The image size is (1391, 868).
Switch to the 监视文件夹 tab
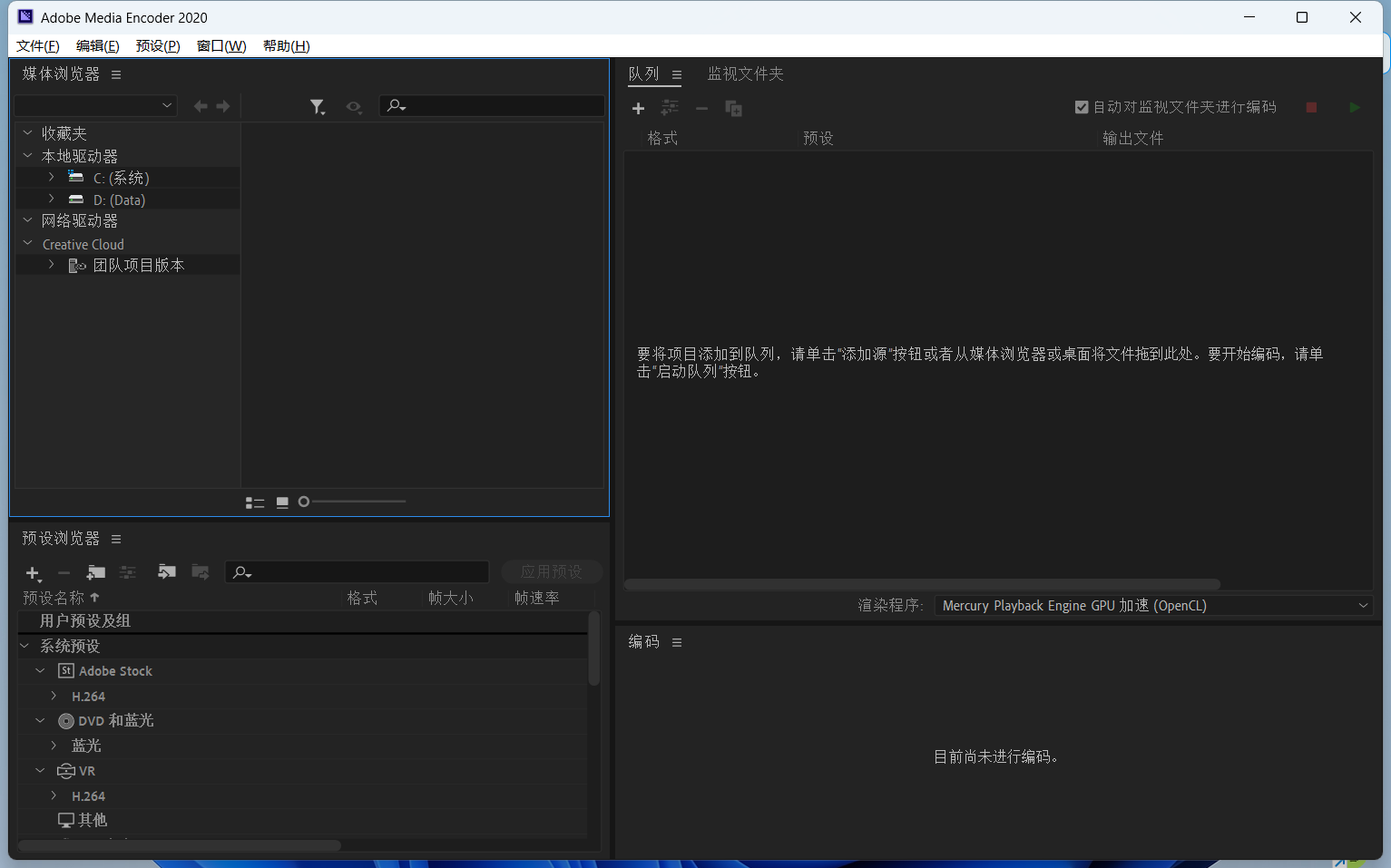tap(746, 74)
